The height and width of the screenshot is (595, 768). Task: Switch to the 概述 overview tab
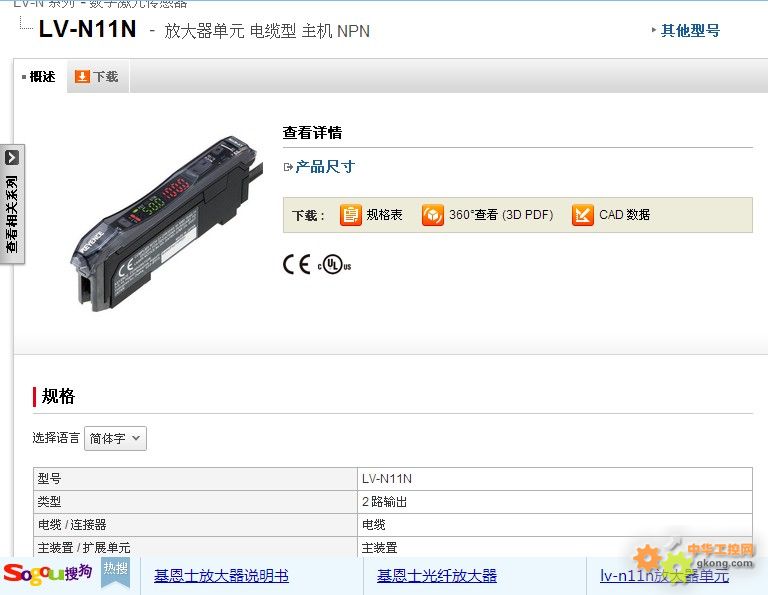click(40, 76)
